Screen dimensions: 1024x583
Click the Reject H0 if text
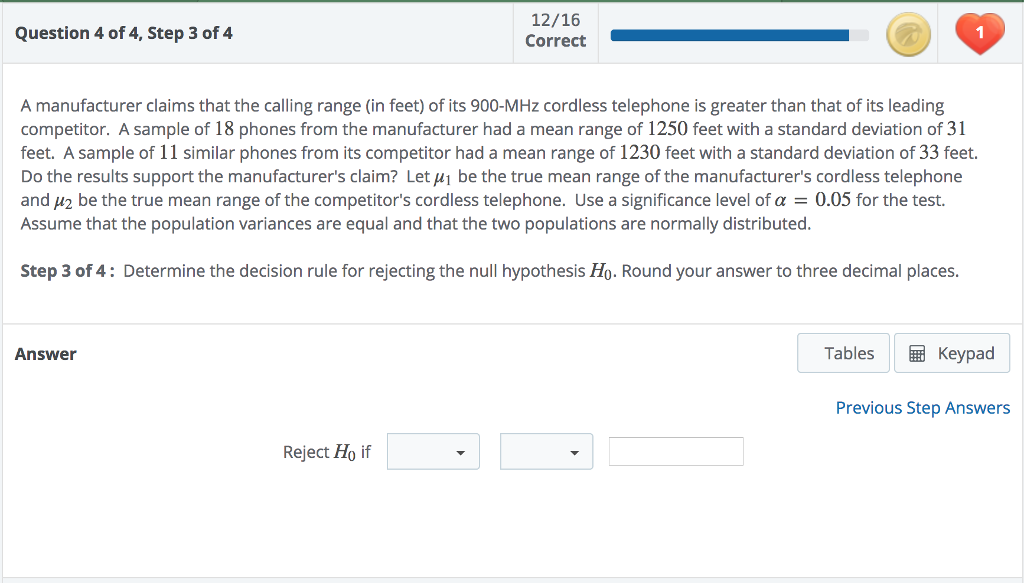326,451
